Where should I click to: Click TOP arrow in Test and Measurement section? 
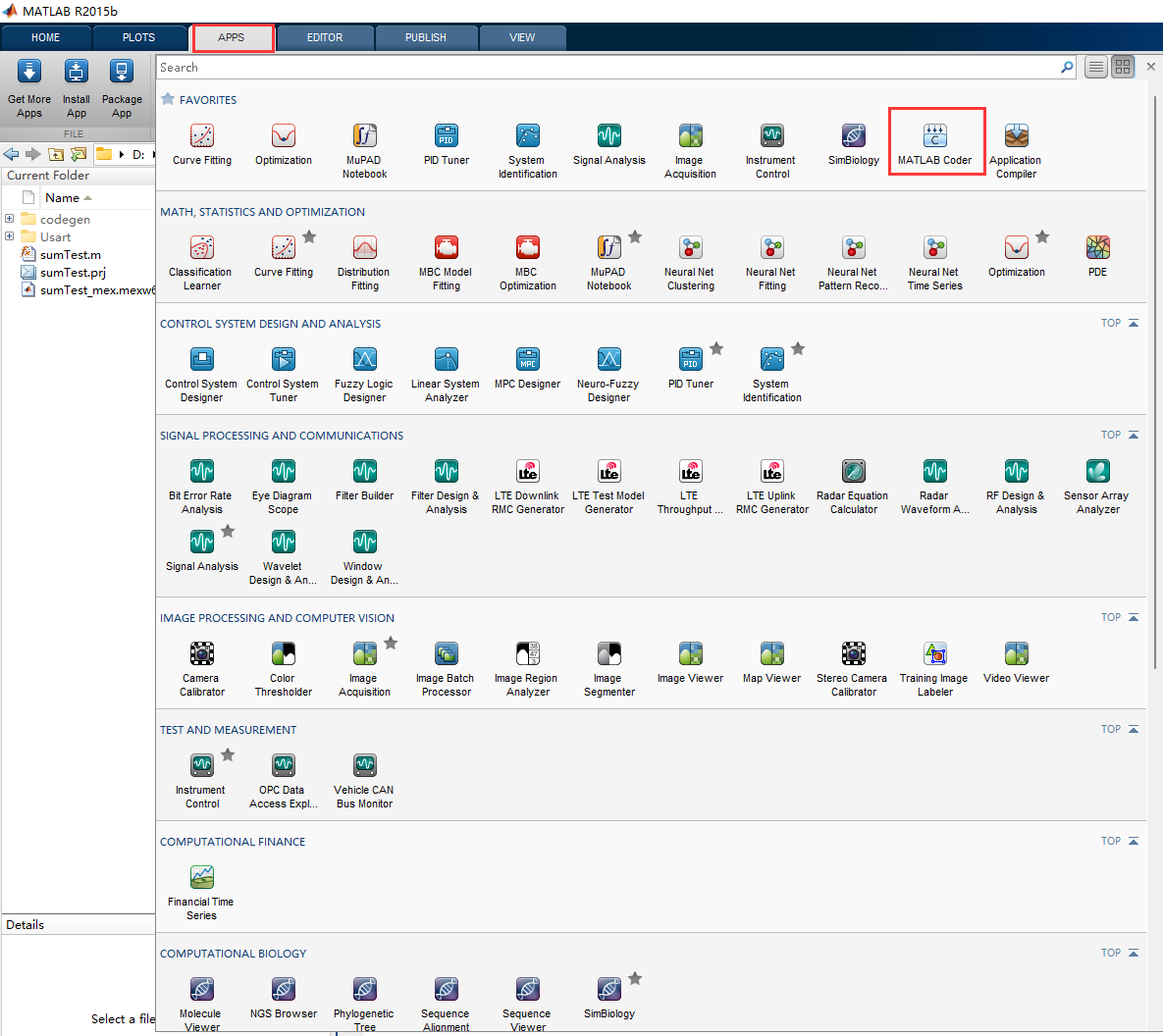tap(1134, 729)
